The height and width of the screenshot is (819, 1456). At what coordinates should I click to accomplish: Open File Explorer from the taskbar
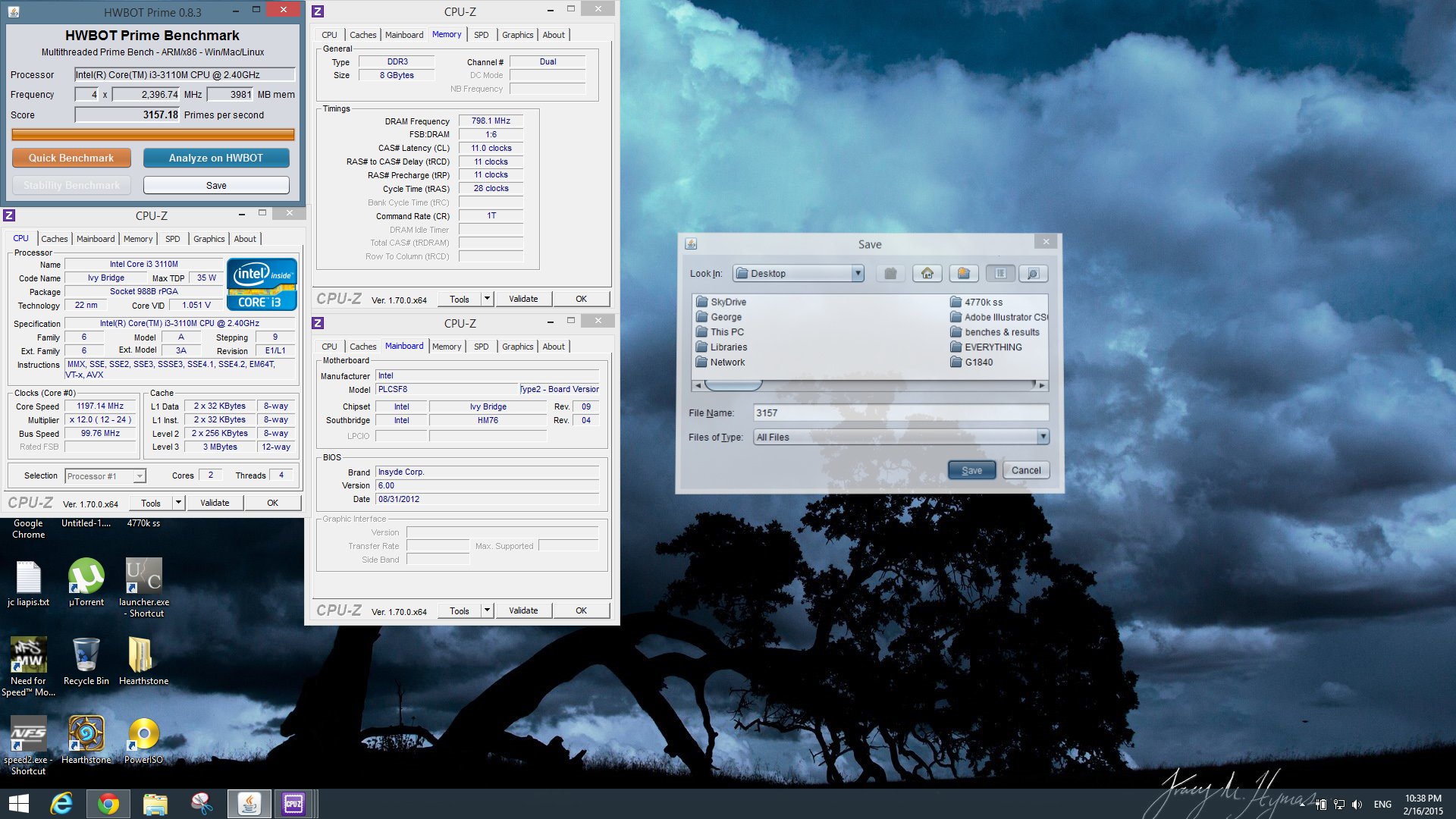155,804
